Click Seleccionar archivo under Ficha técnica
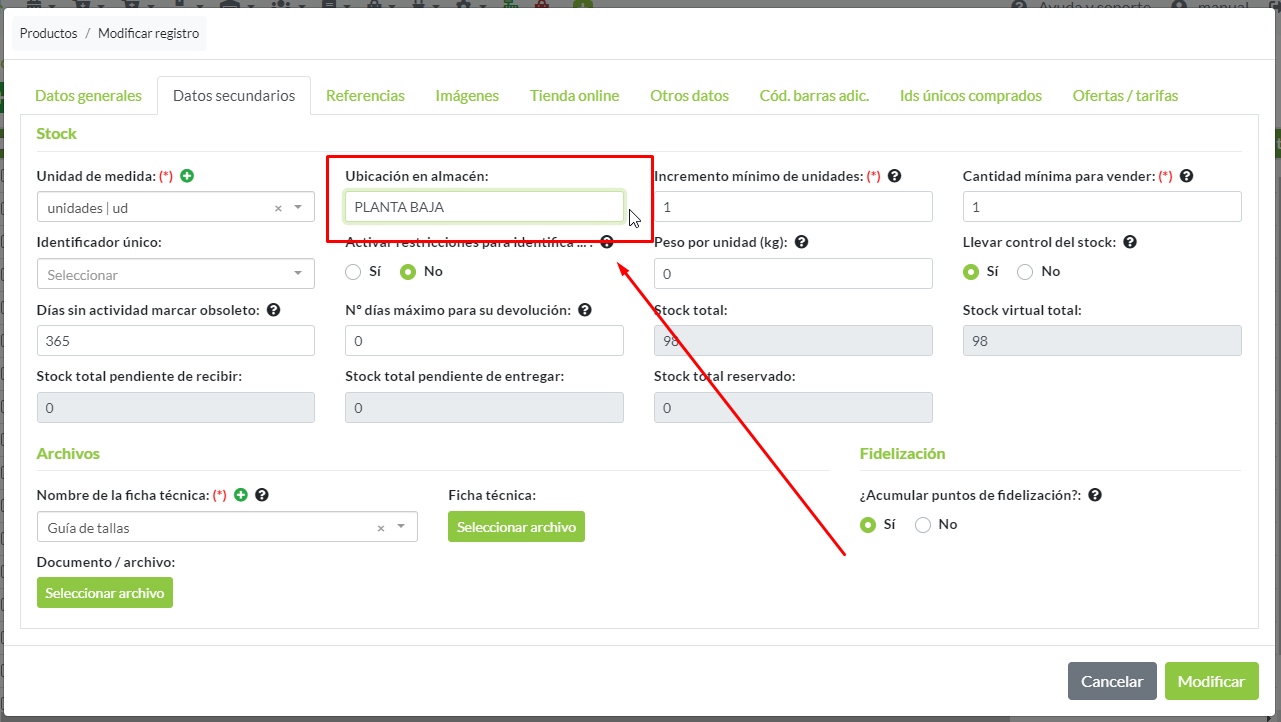 click(516, 527)
